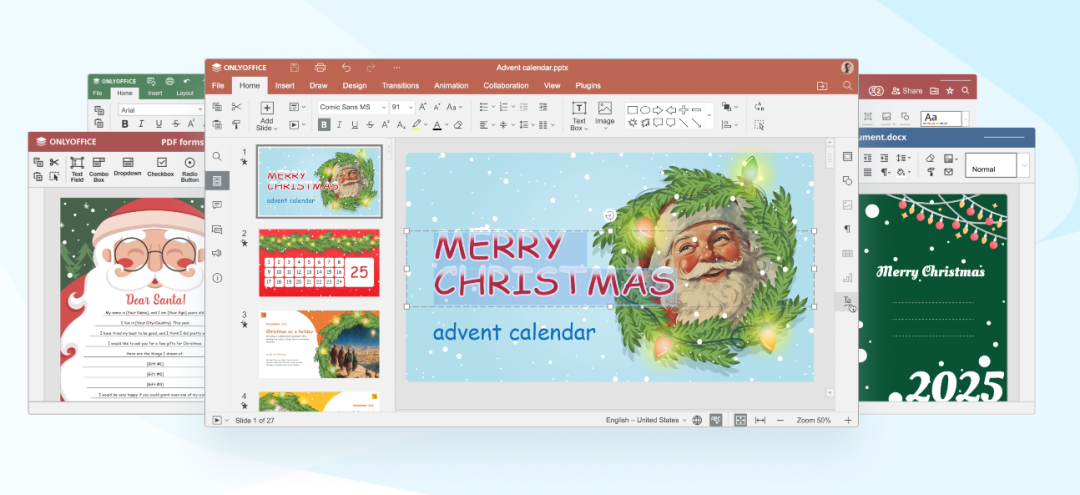Click Text Field tool in PDF forms window

(77, 169)
